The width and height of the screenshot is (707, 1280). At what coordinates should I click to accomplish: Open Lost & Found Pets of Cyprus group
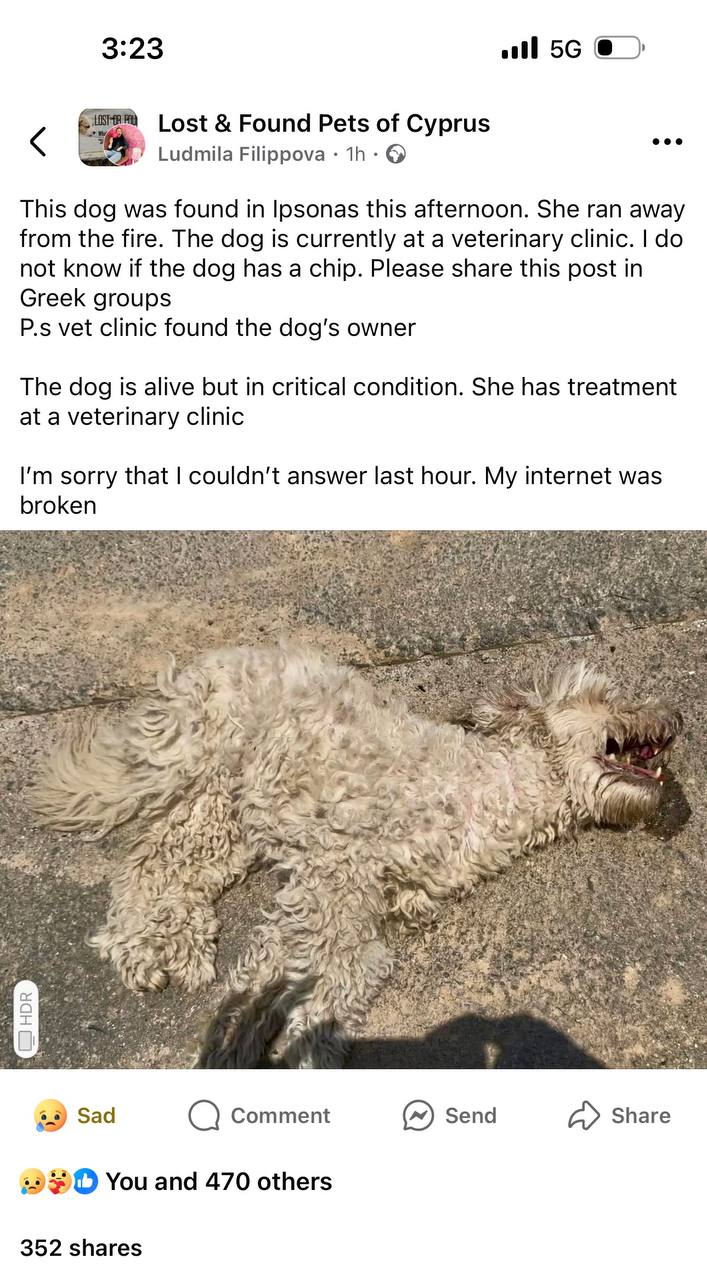[x=324, y=123]
